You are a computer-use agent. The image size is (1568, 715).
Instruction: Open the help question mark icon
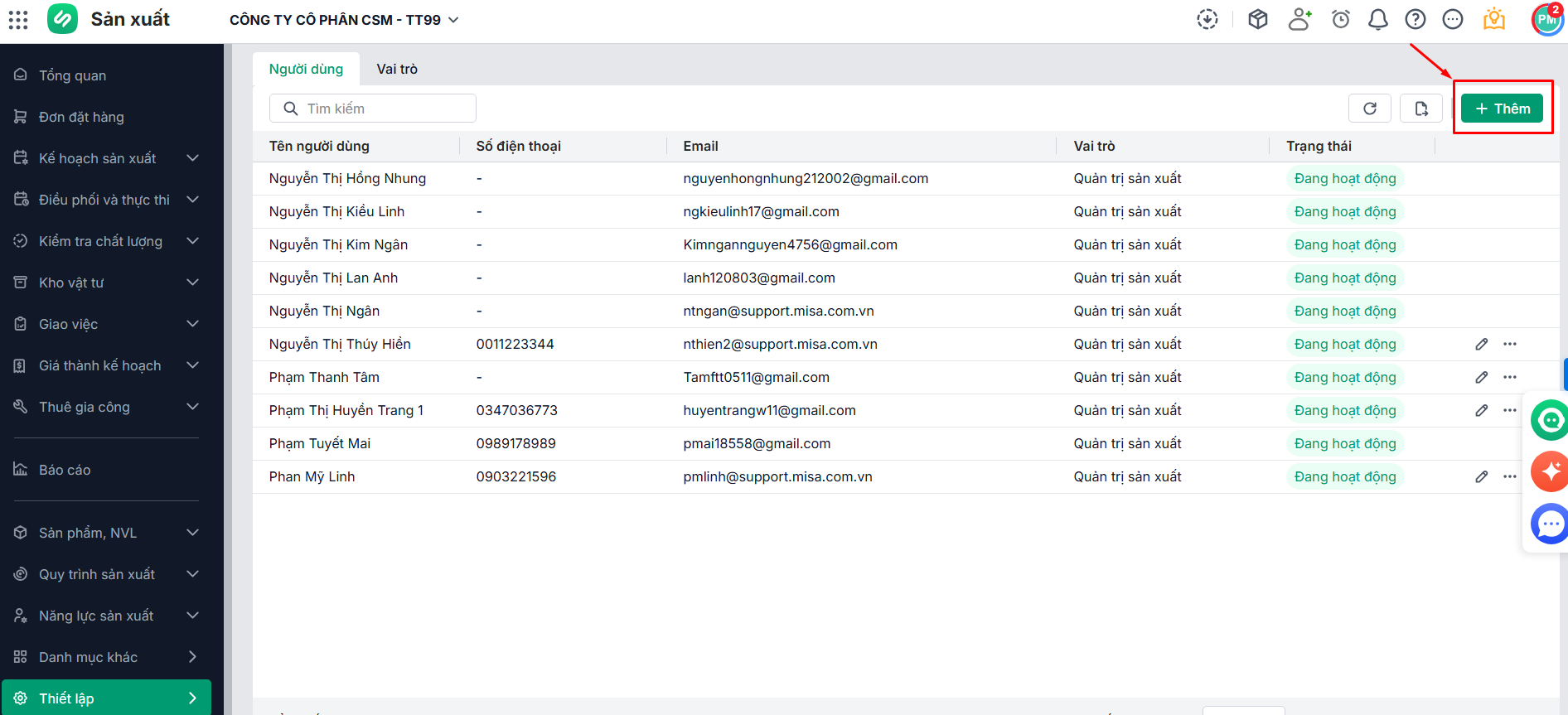point(1415,20)
